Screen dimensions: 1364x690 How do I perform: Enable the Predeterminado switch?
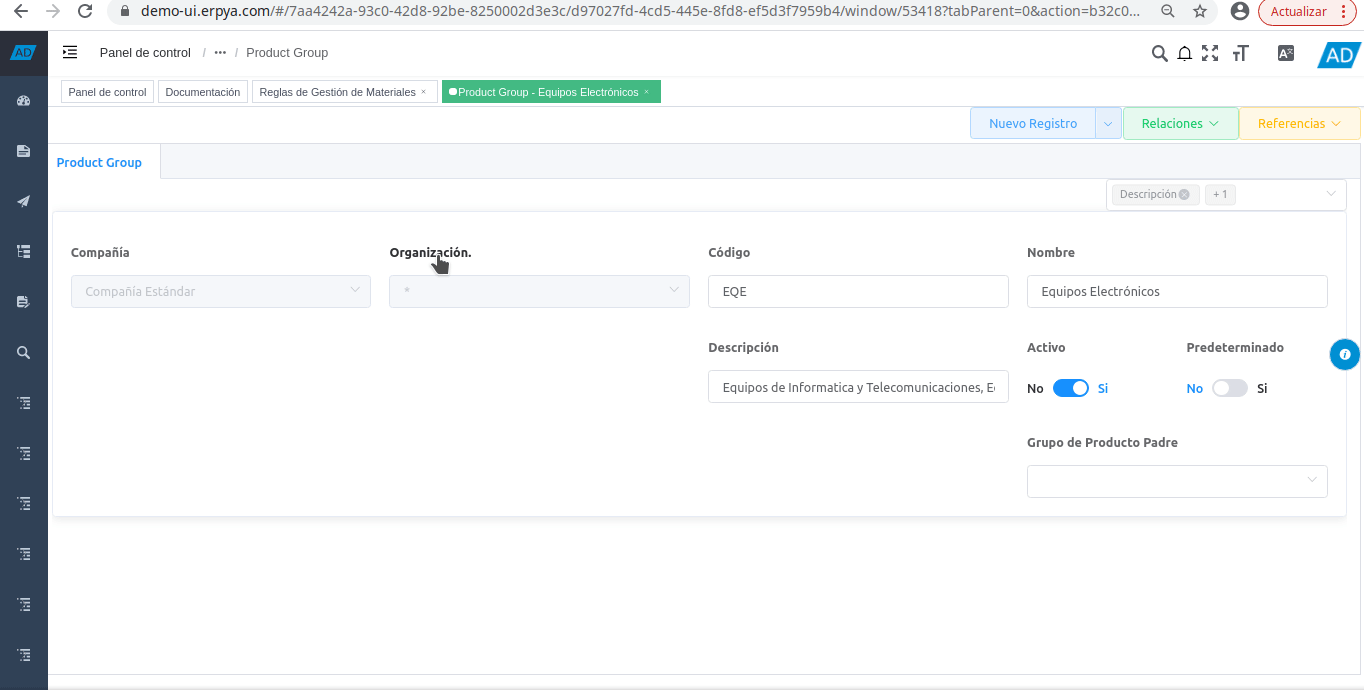click(1229, 388)
